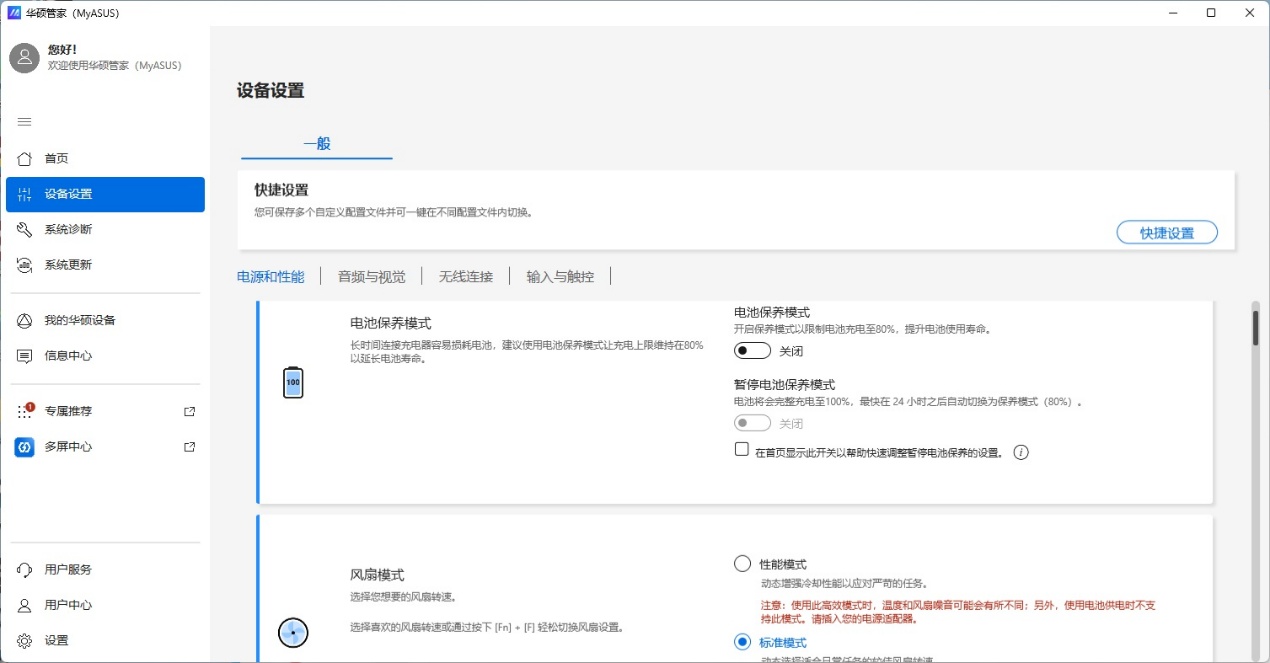The width and height of the screenshot is (1270, 663).
Task: Go to 系统更新 page
Action: (x=105, y=265)
